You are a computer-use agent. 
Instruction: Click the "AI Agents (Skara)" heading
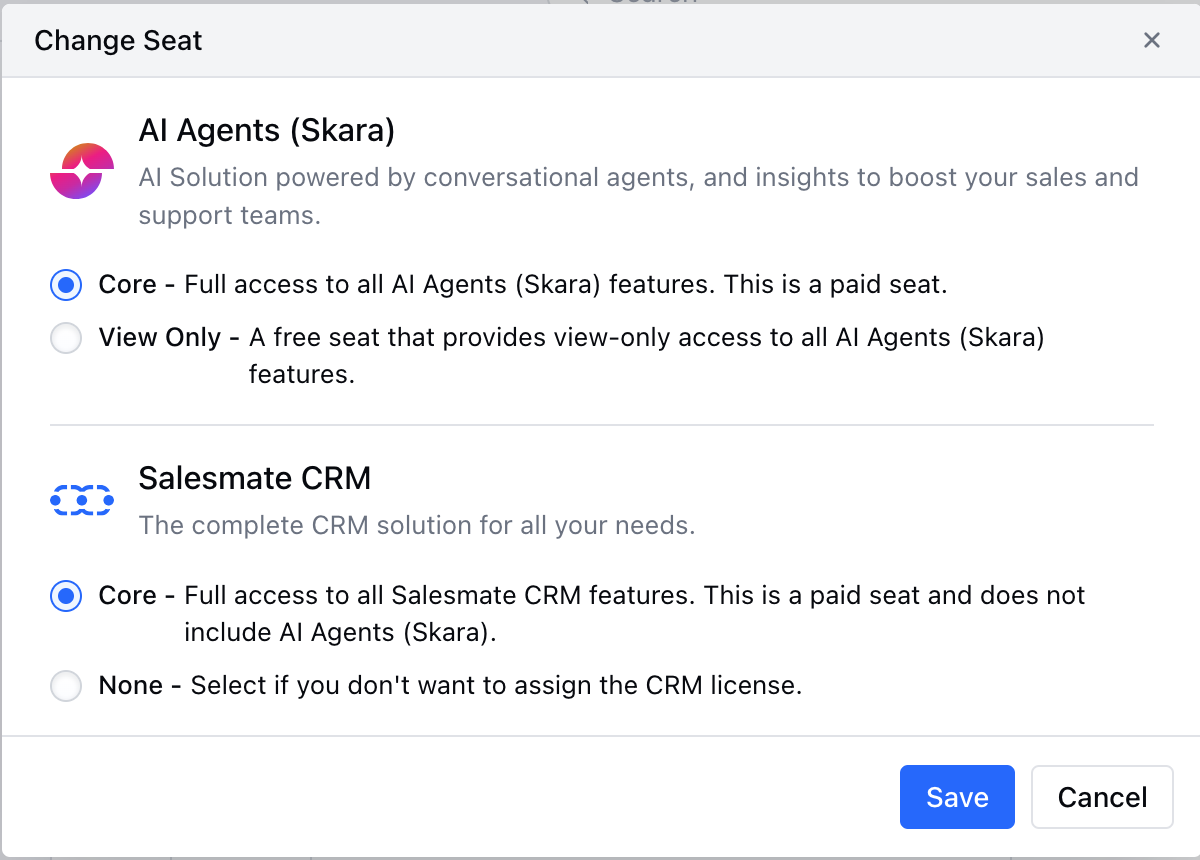(x=267, y=130)
